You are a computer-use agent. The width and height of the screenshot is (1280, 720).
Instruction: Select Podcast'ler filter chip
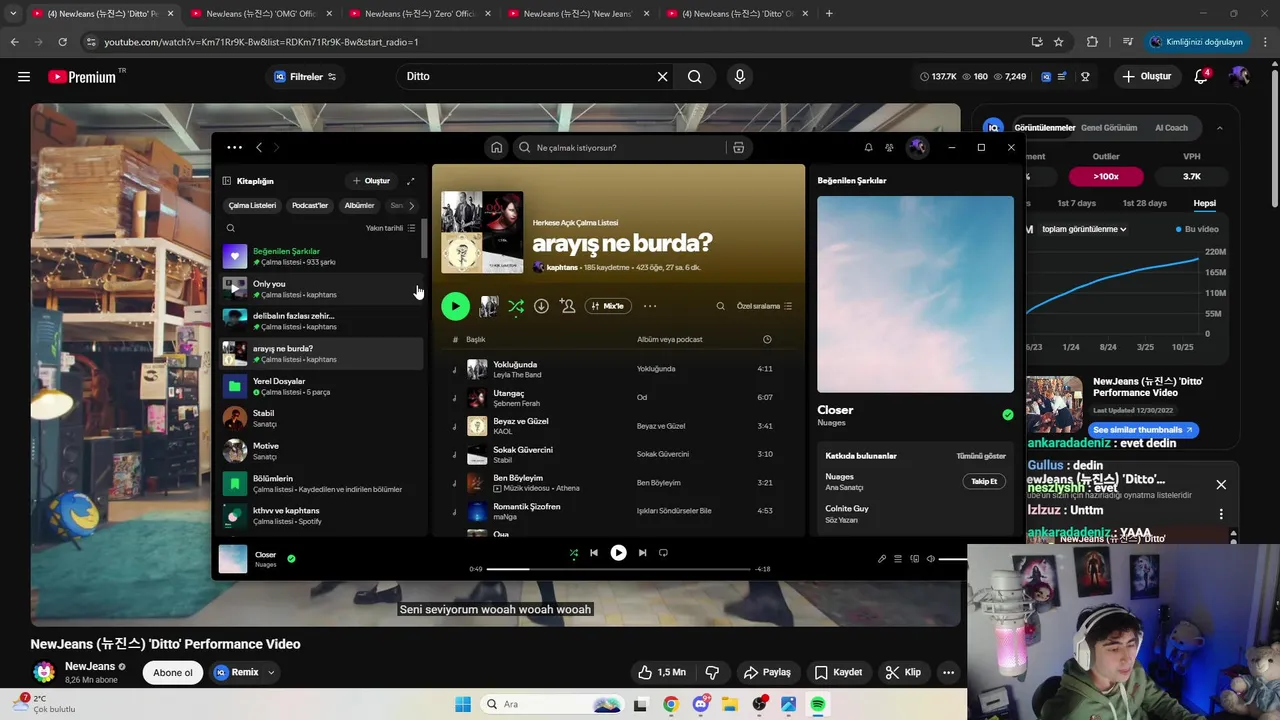coord(310,205)
